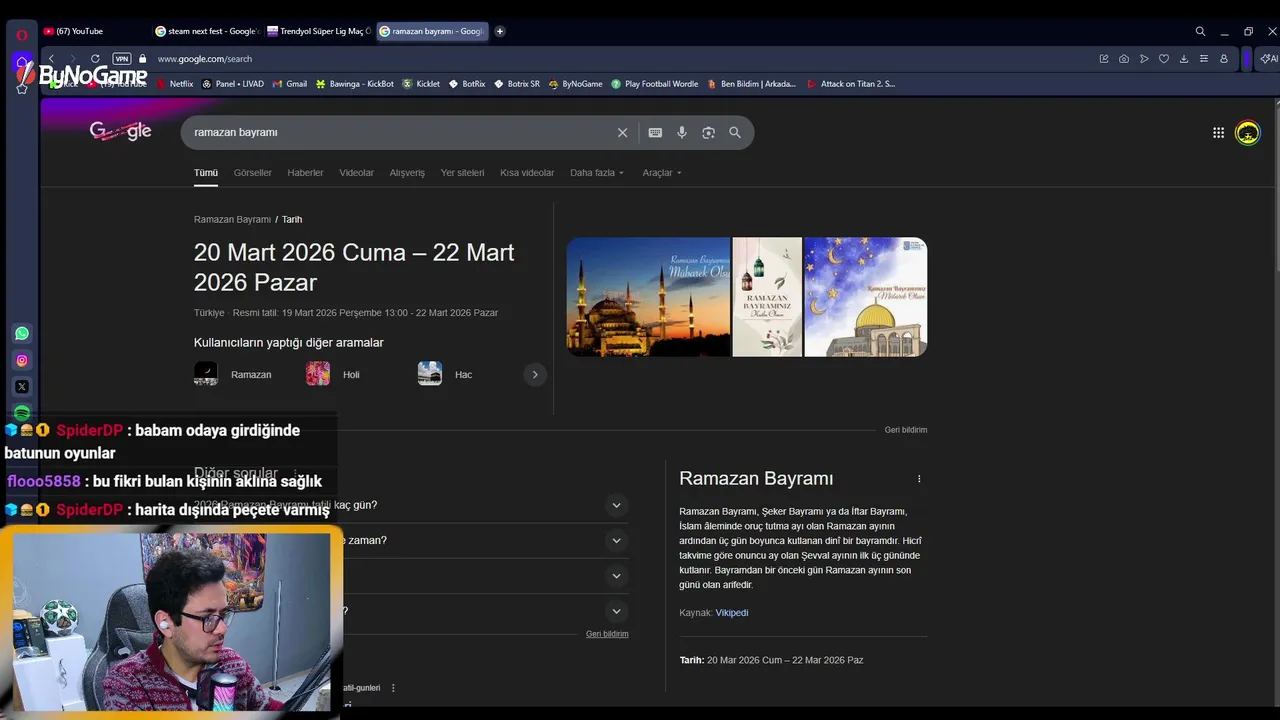Open X (Twitter) in the Opera sidebar
Screen dimensions: 1280x720
pos(22,386)
